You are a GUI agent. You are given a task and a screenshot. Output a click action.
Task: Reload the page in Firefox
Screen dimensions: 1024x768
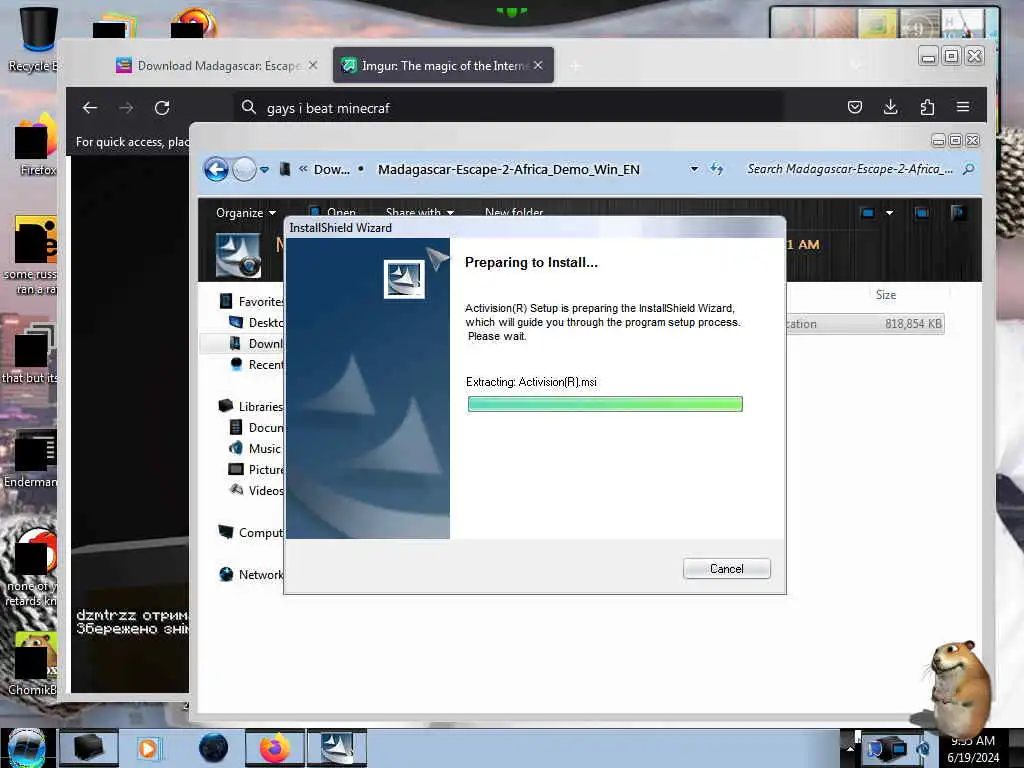click(x=162, y=108)
